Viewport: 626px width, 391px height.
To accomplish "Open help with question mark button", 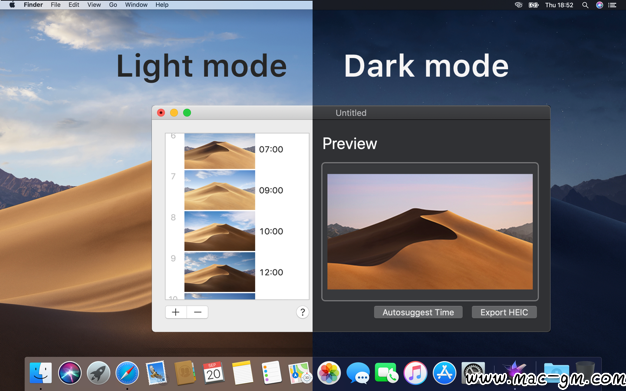I will (x=302, y=312).
